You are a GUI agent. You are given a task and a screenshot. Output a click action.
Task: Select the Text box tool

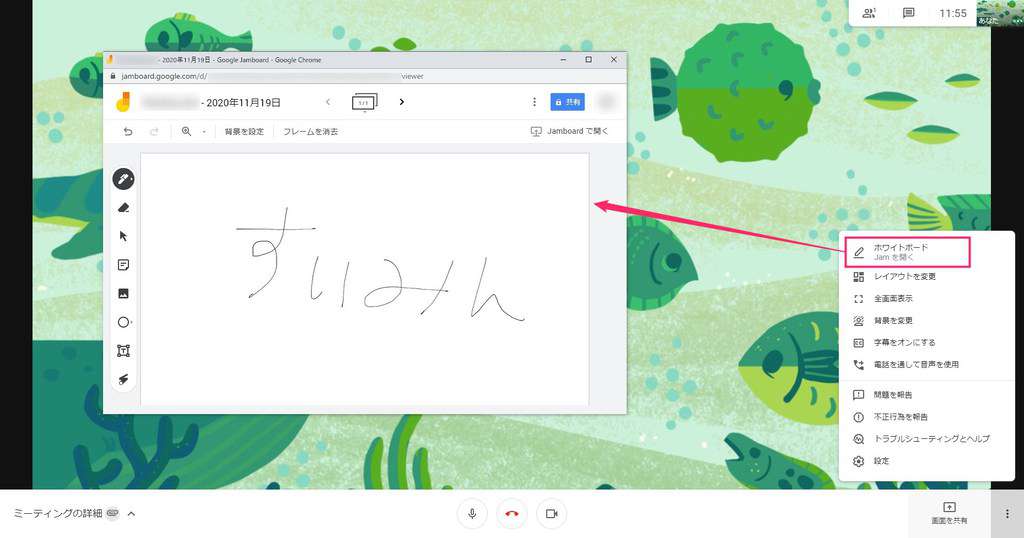pos(123,351)
